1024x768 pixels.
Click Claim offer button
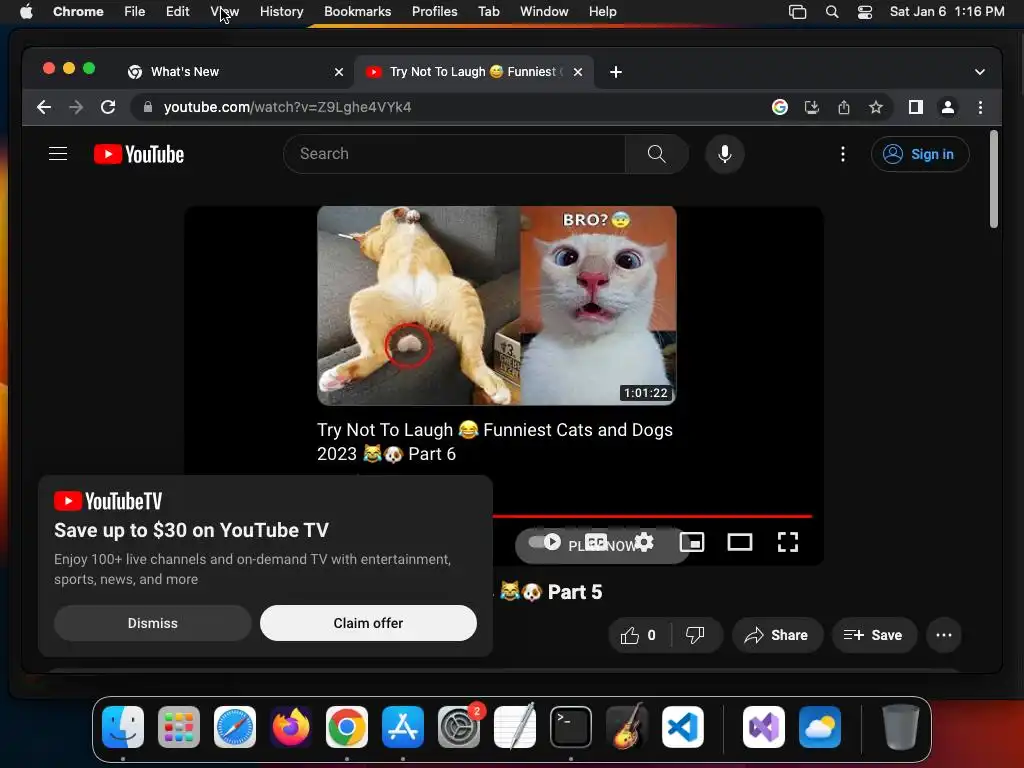coord(368,623)
